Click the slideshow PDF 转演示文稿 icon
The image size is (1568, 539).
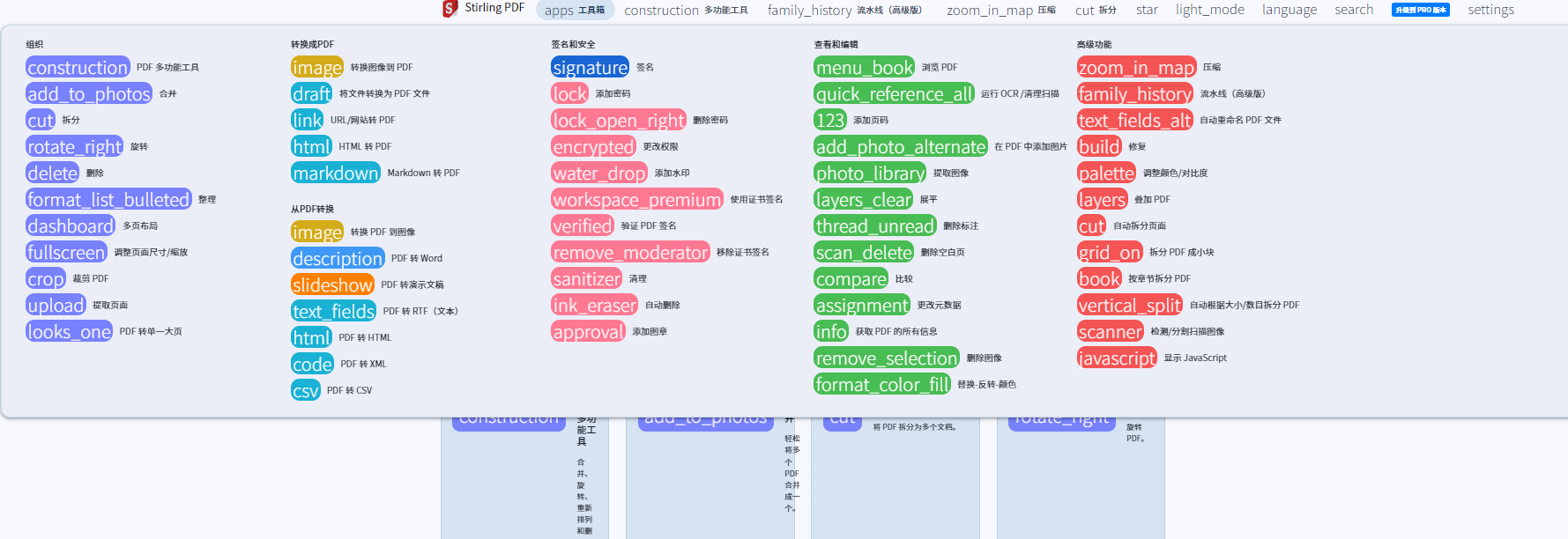[332, 285]
